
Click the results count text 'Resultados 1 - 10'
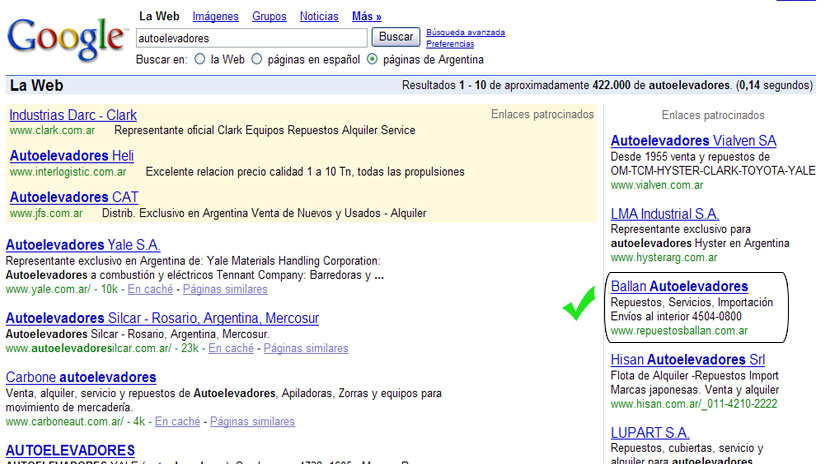click(x=444, y=85)
